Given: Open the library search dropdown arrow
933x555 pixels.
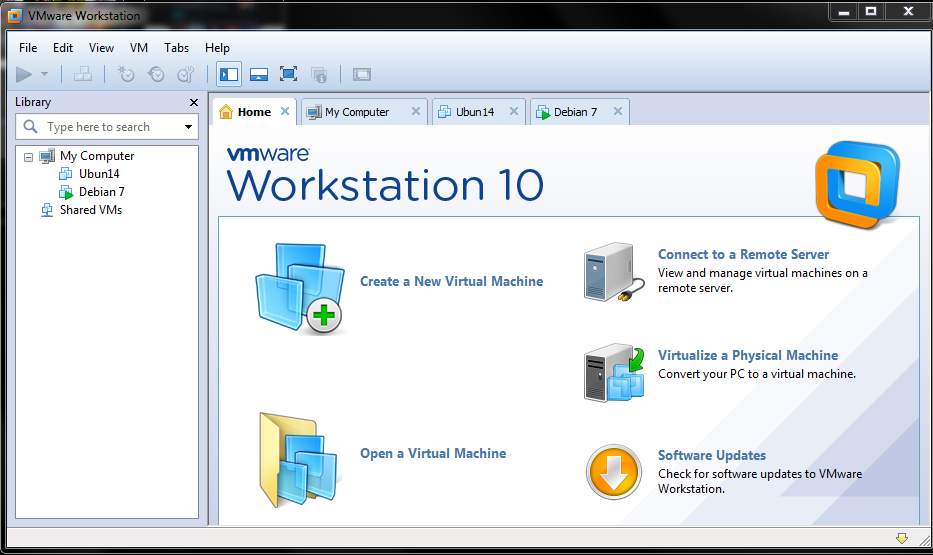Looking at the screenshot, I should [x=188, y=127].
